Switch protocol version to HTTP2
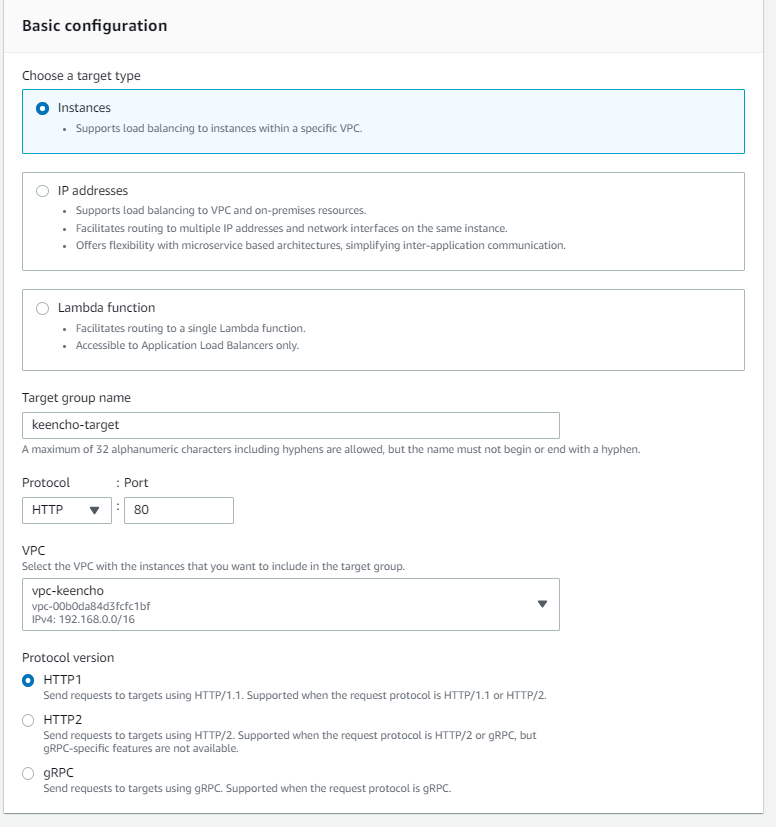 (28, 720)
